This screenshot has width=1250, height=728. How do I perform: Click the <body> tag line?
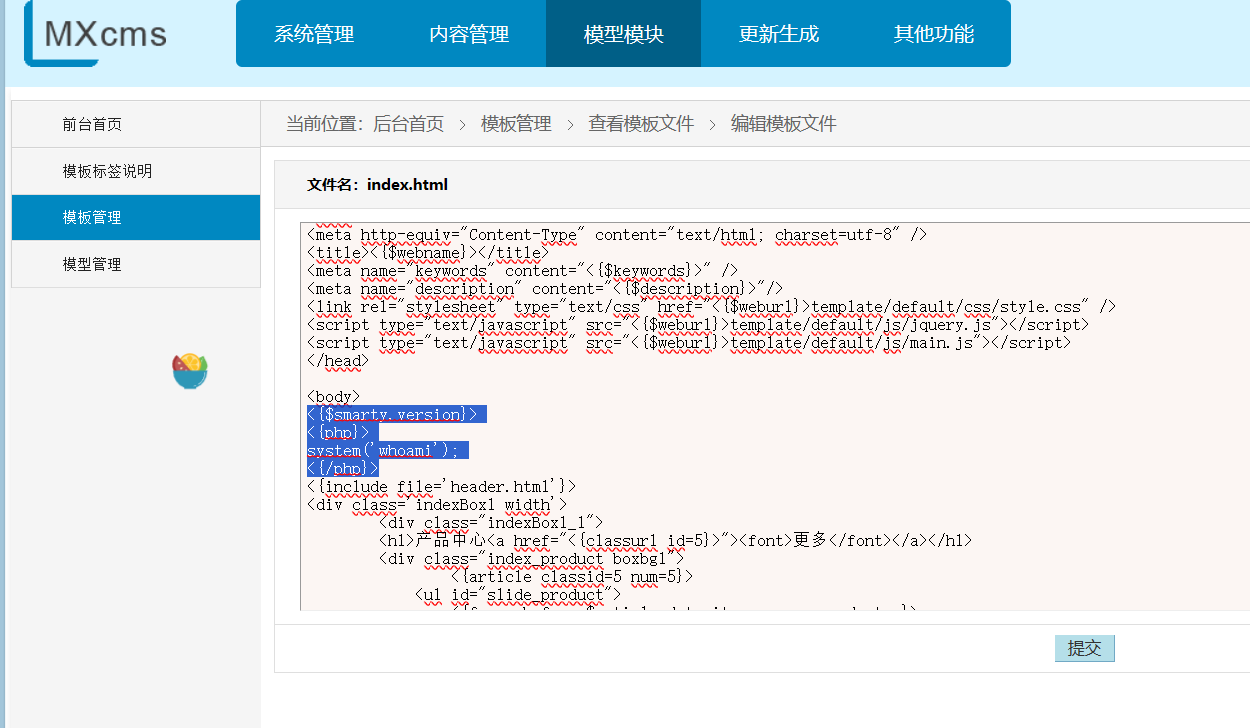pos(334,396)
